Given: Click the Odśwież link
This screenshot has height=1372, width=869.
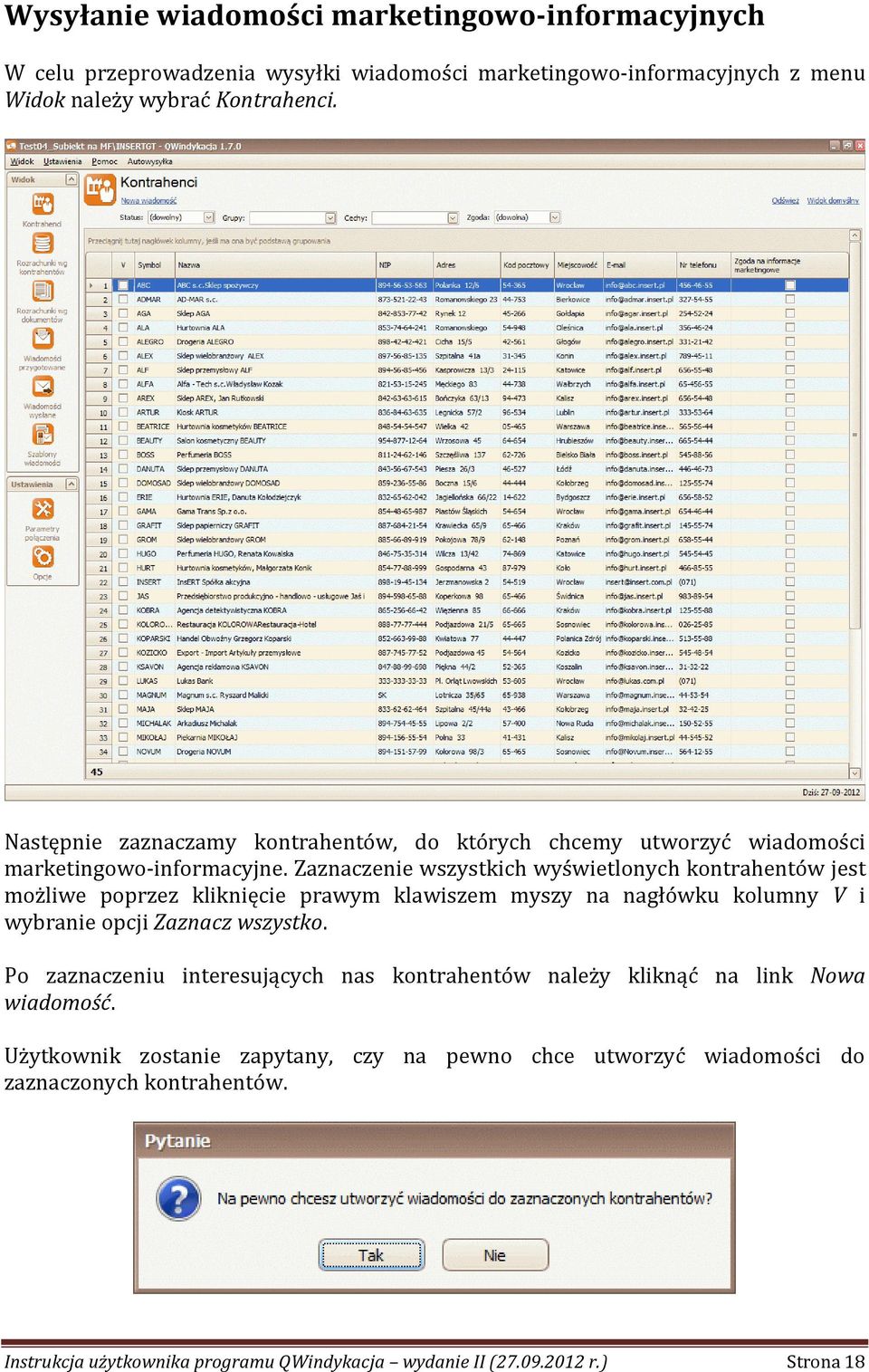Looking at the screenshot, I should click(785, 201).
